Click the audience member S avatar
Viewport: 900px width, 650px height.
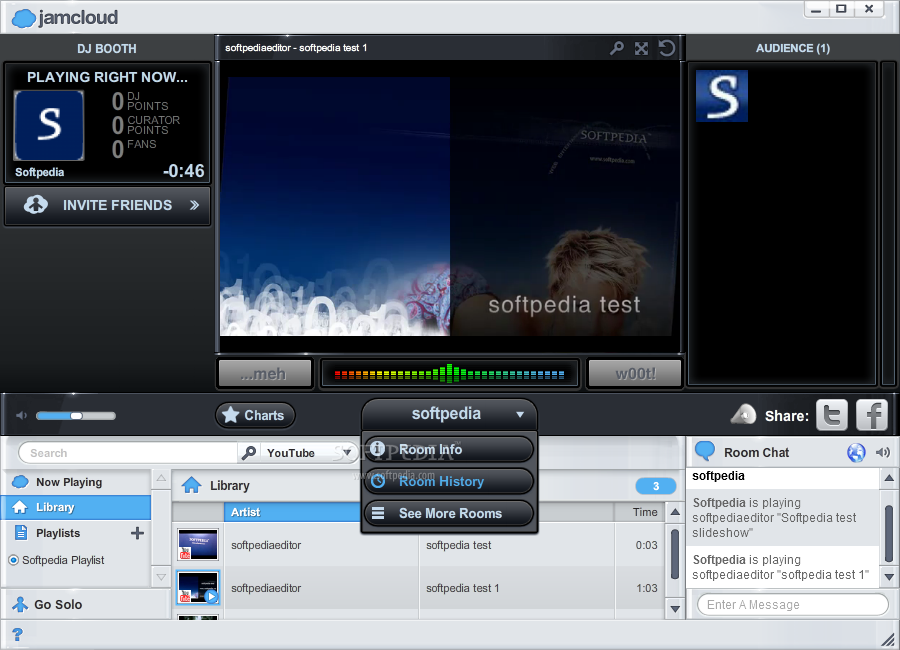coord(721,96)
